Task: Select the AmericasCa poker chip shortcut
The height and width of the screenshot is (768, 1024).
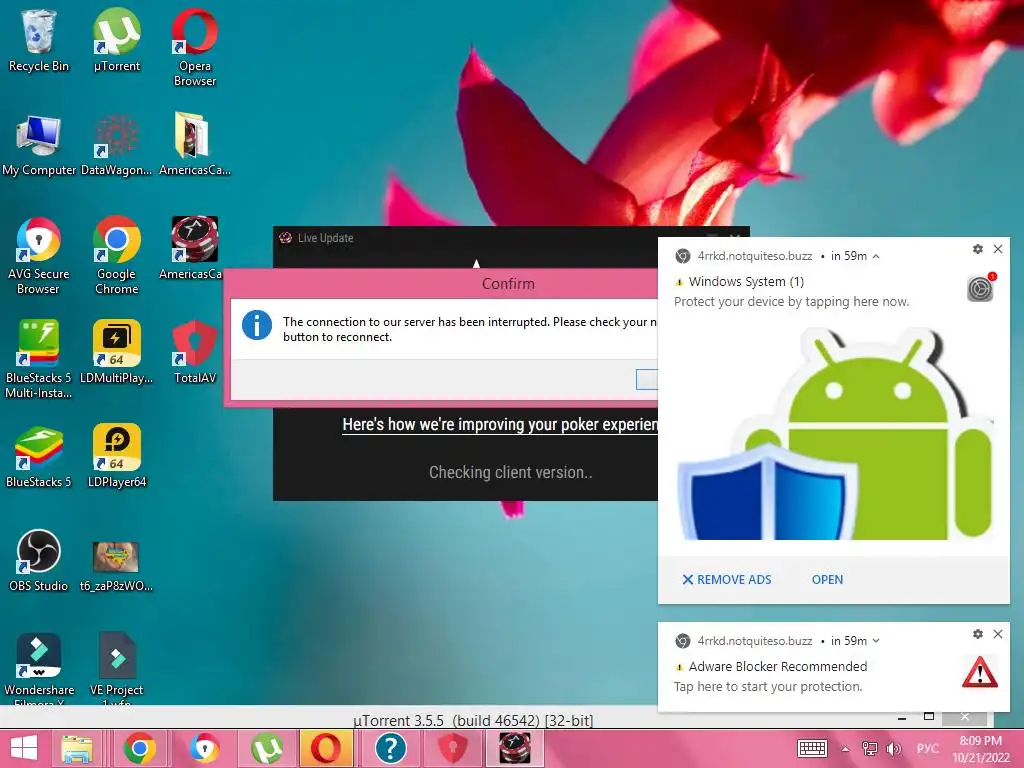Action: (x=195, y=248)
